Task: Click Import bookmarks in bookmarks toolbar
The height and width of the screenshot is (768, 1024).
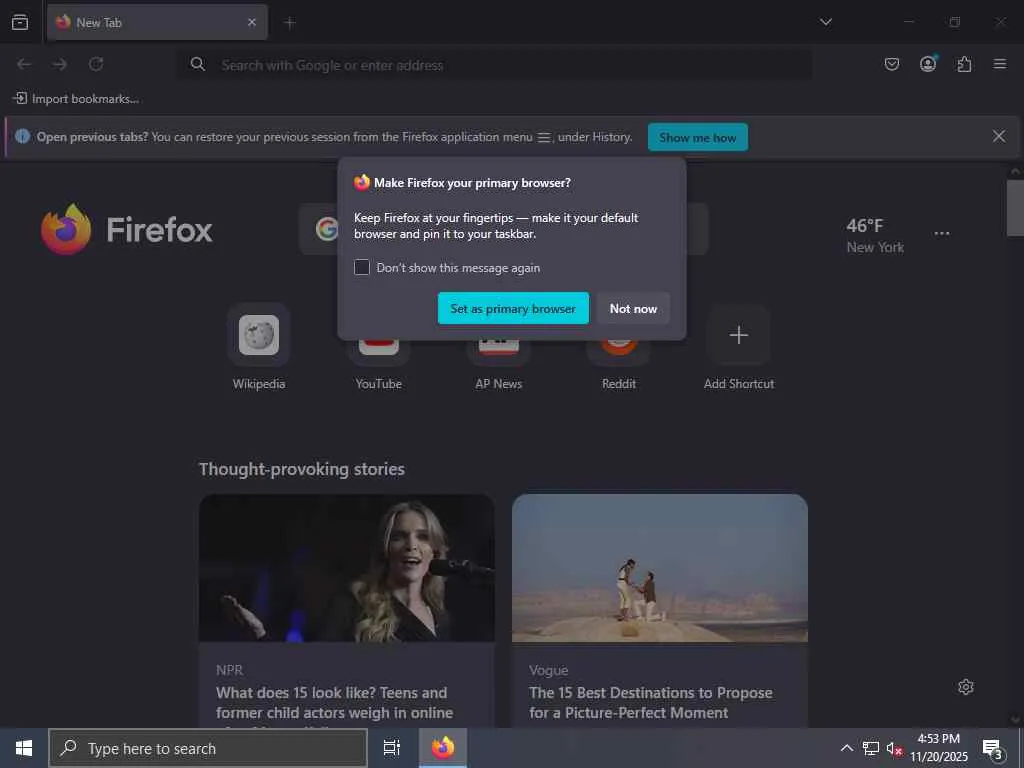Action: coord(76,99)
